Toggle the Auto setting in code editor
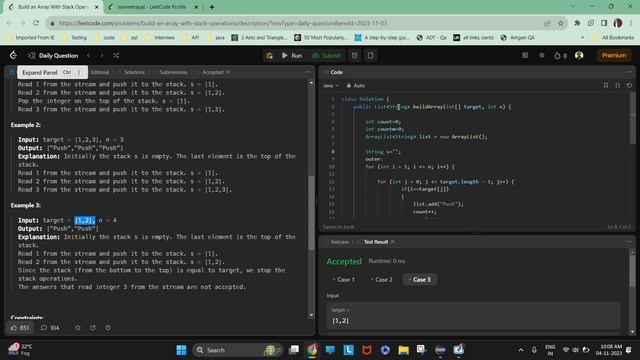 356,86
